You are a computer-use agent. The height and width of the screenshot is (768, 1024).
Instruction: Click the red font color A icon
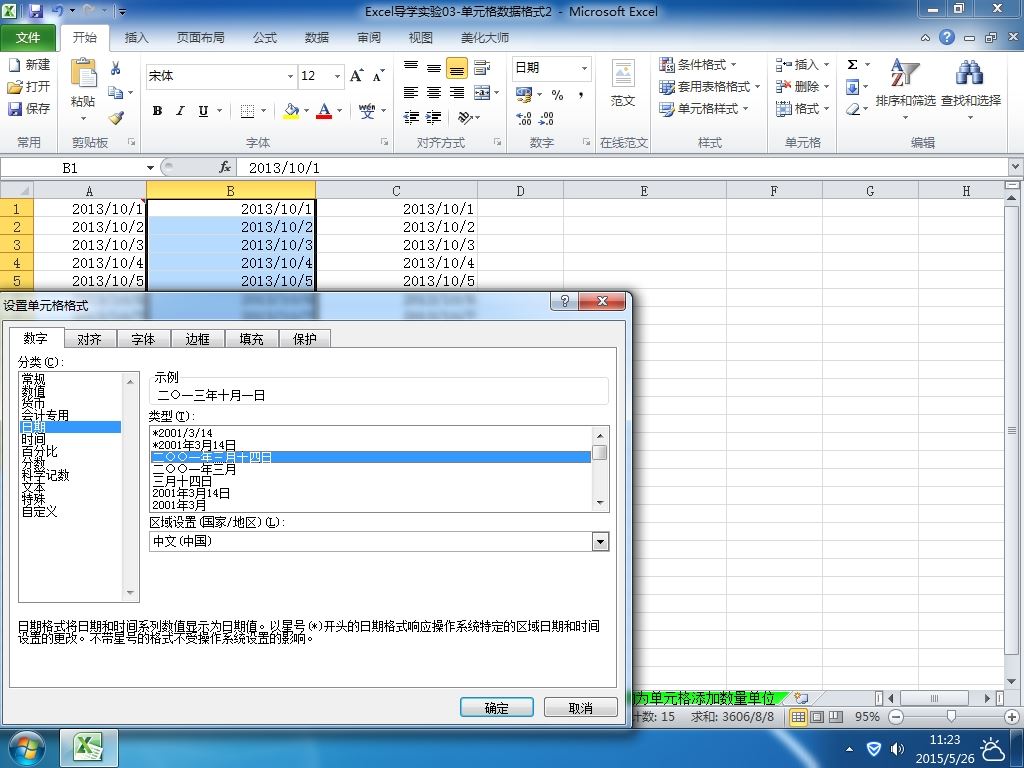tap(324, 111)
